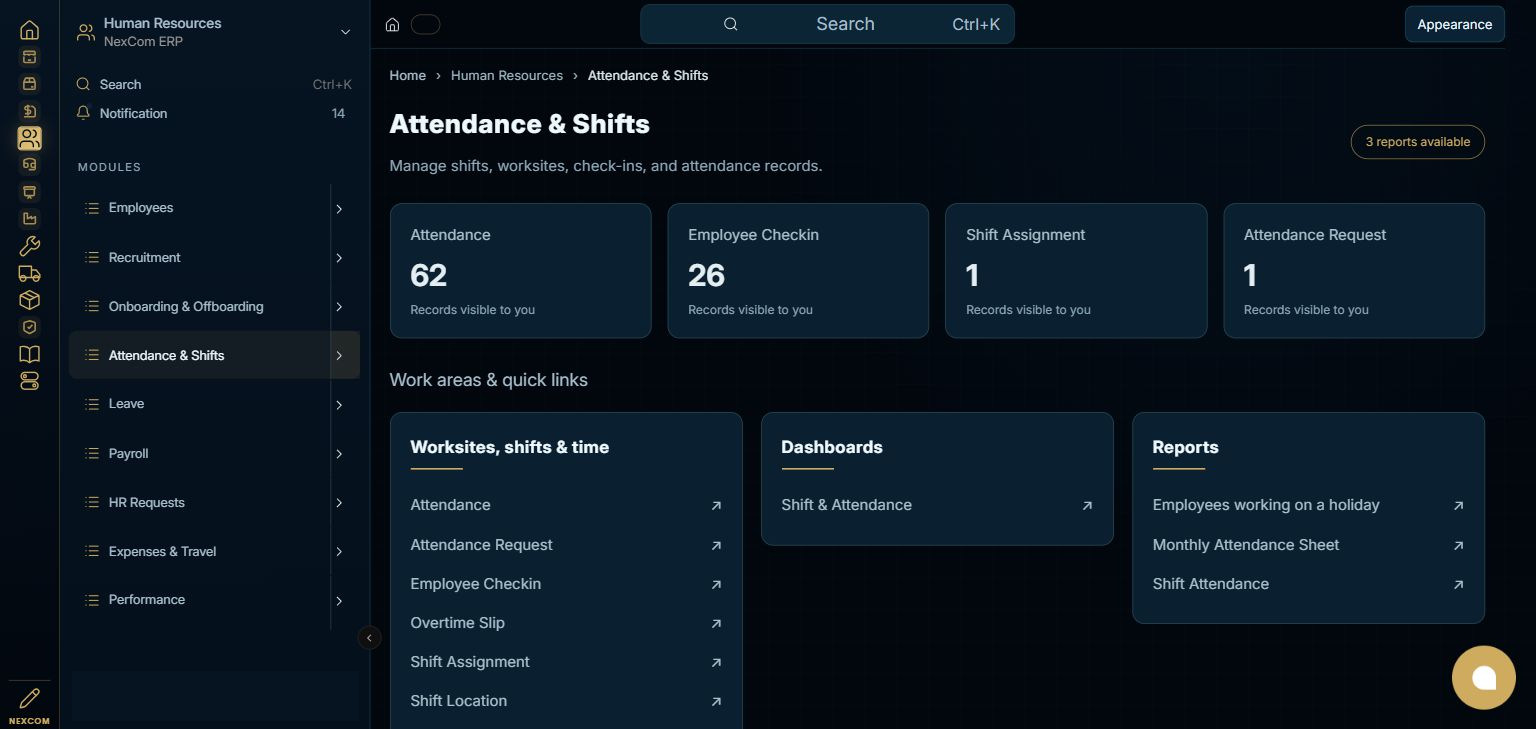Viewport: 1536px width, 729px height.
Task: Expand the Leave module chevron
Action: pyautogui.click(x=339, y=405)
